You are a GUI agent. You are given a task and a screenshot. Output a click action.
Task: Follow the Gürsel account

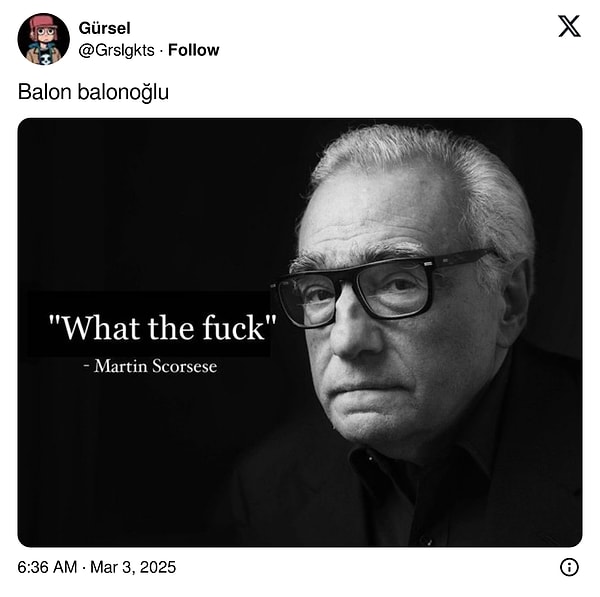[x=194, y=50]
